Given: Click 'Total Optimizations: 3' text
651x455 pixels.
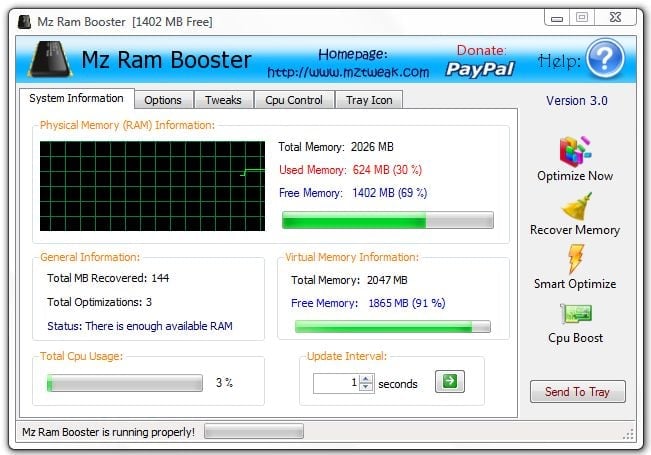Looking at the screenshot, I should tap(99, 302).
